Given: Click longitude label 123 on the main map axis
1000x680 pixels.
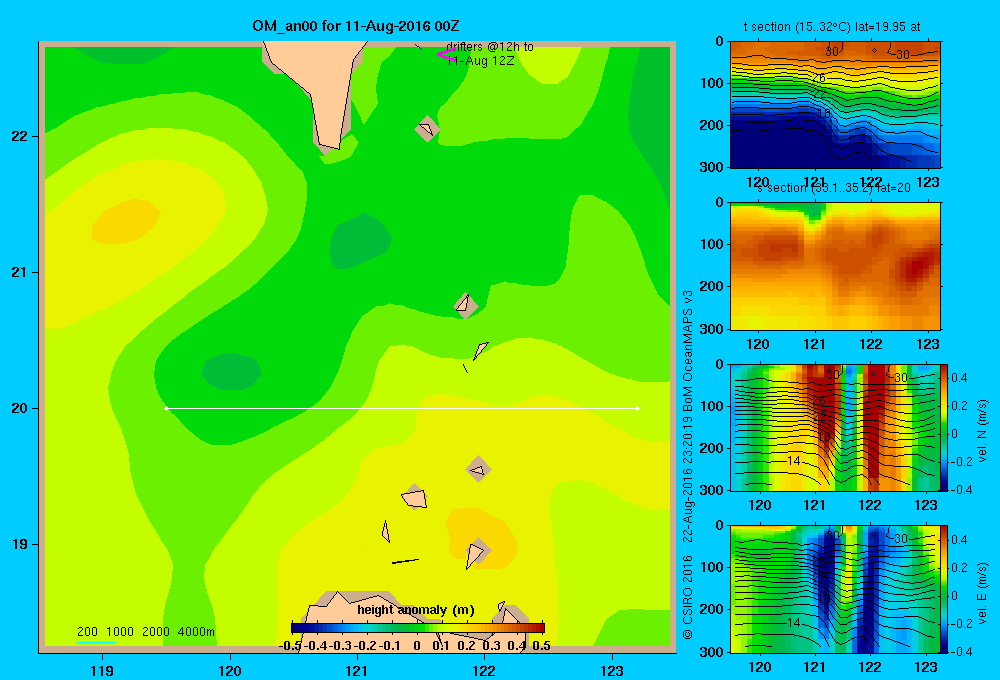Looking at the screenshot, I should (x=612, y=670).
